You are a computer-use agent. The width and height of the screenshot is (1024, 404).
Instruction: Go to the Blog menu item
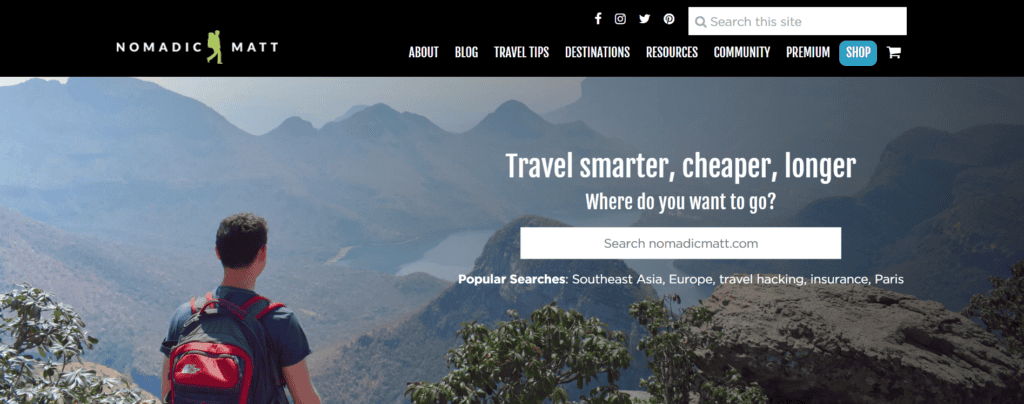tap(466, 53)
